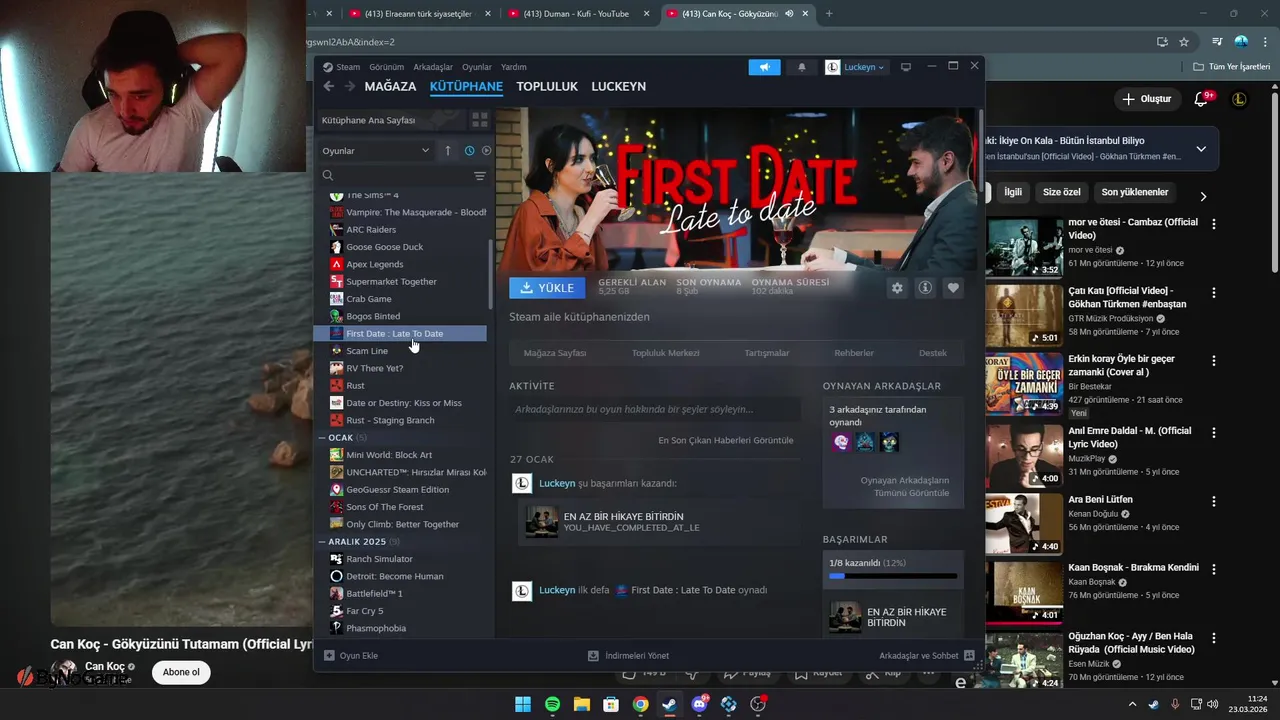Open Topluluk Merkezi link
1280x720 pixels.
click(665, 353)
